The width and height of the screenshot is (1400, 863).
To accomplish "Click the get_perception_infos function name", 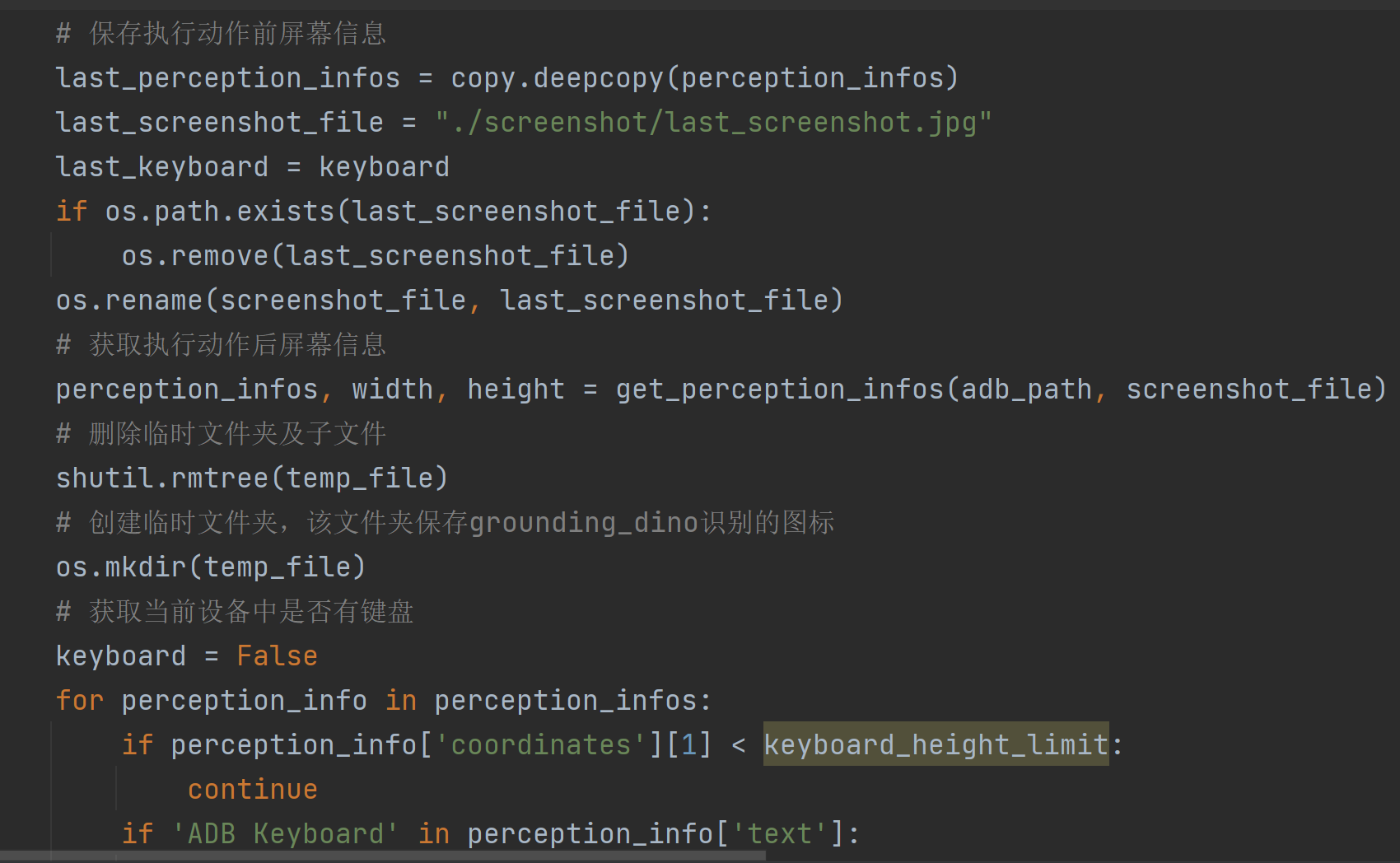I will click(779, 389).
